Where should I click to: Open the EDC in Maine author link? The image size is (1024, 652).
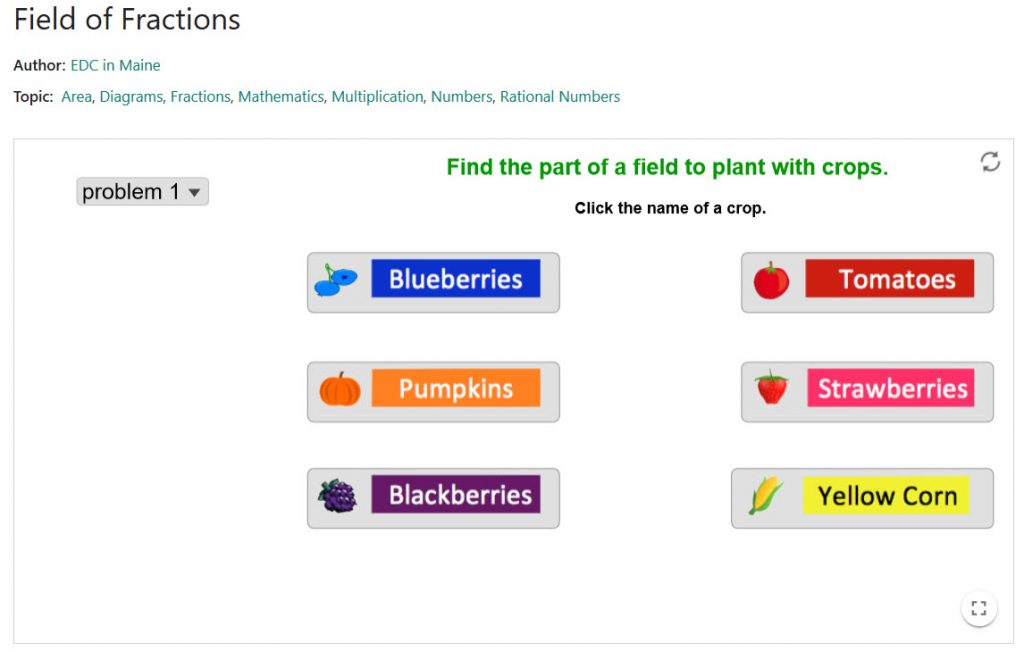click(x=115, y=66)
